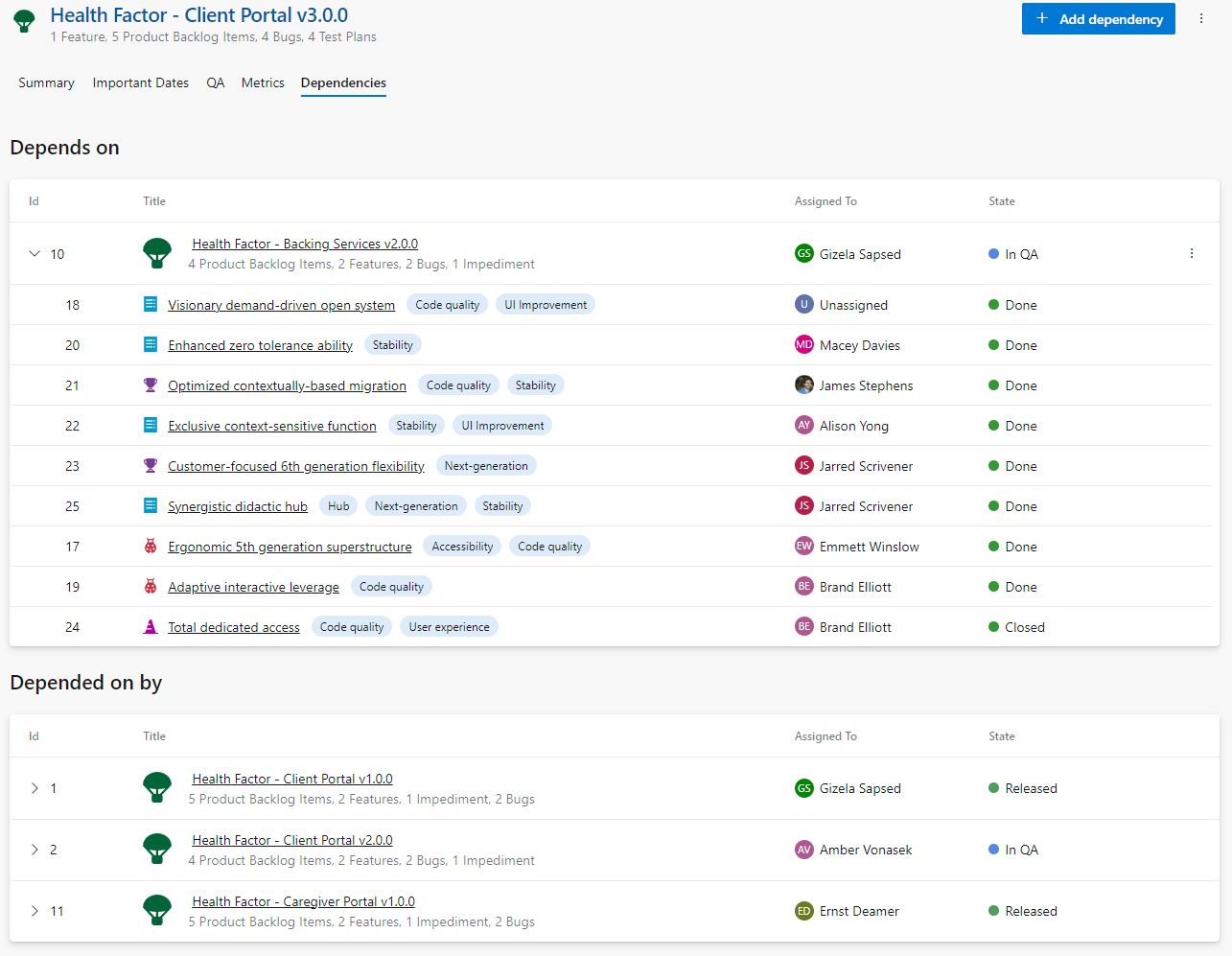Open the ellipsis menu on dependency row 10

coord(1192,253)
